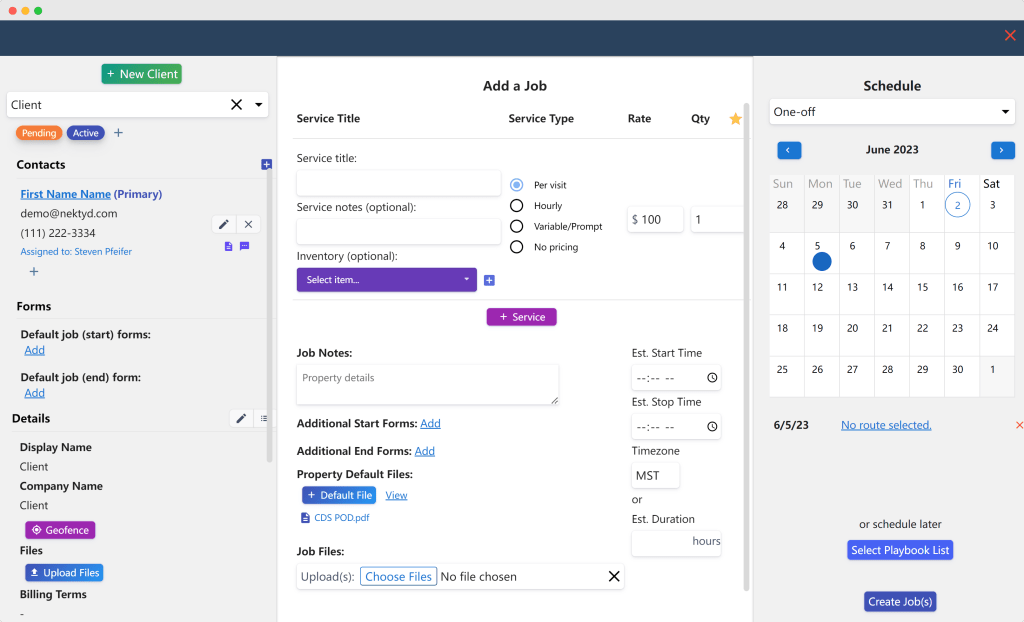Click the list view icon beside Details
The height and width of the screenshot is (622, 1024).
tap(264, 419)
